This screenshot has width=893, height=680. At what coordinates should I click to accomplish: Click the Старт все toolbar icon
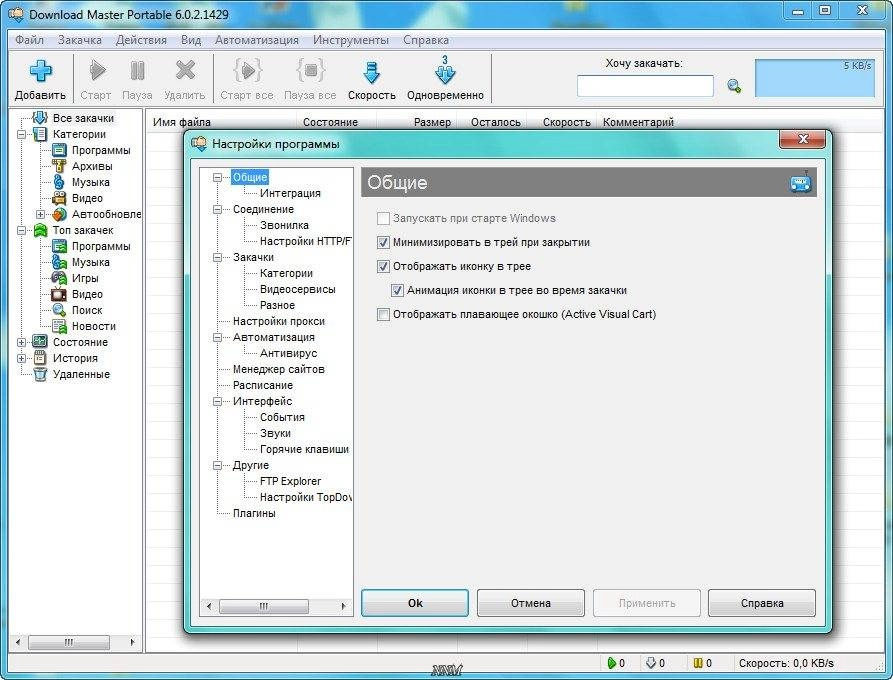(247, 71)
